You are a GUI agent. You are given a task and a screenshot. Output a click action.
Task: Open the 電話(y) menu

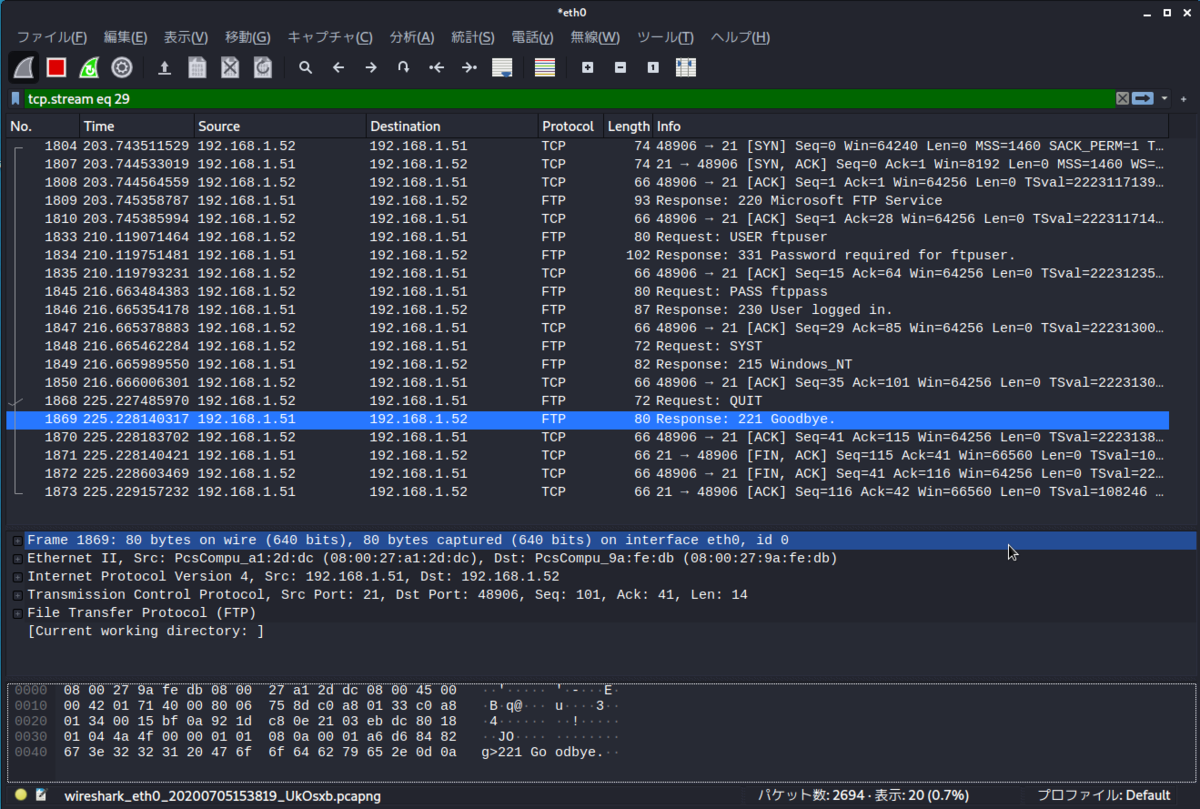click(533, 37)
